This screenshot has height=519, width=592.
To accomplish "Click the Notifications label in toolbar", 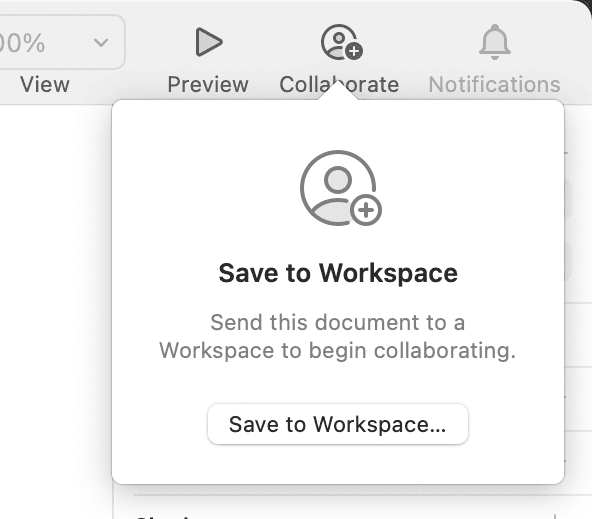I will (494, 84).
